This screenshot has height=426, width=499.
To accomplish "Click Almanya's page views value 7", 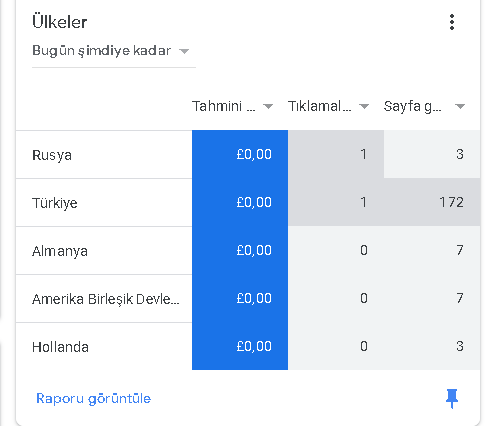I will [460, 250].
